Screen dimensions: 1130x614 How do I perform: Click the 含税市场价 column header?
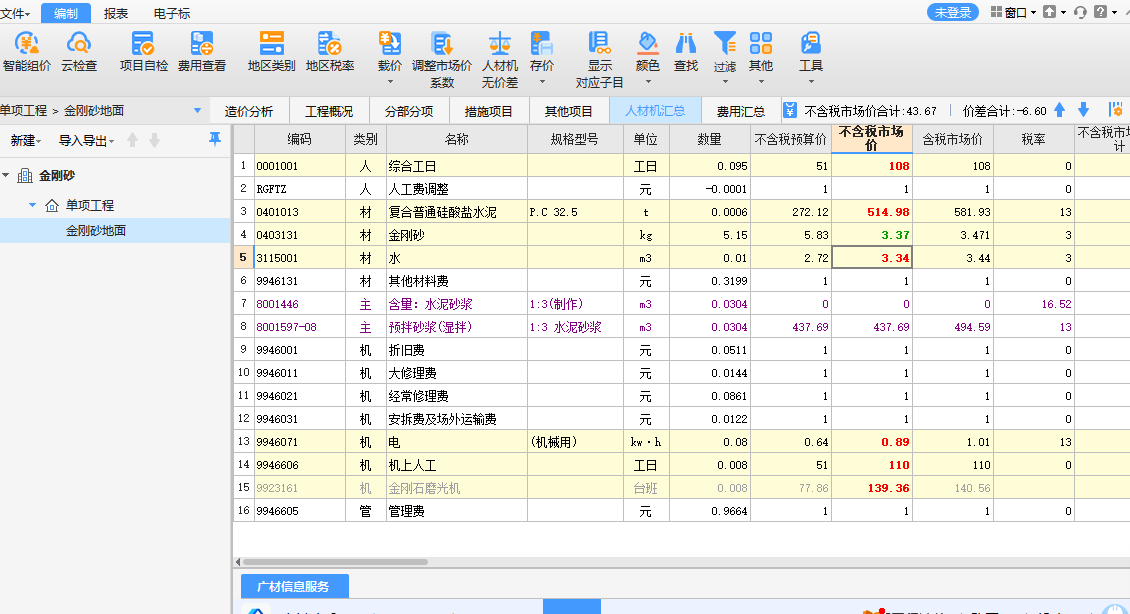coord(952,139)
